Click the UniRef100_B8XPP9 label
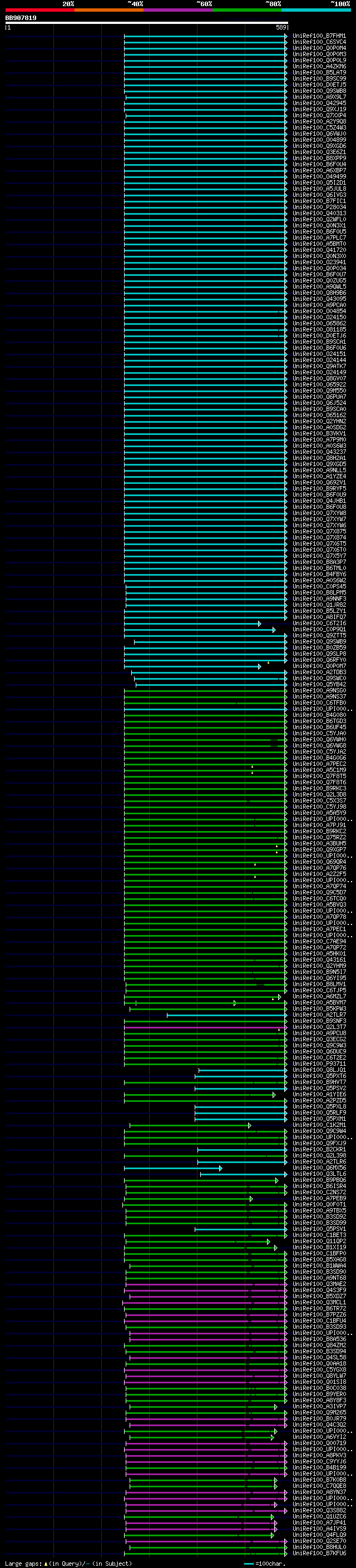The height and width of the screenshot is (1568, 356). [319, 159]
